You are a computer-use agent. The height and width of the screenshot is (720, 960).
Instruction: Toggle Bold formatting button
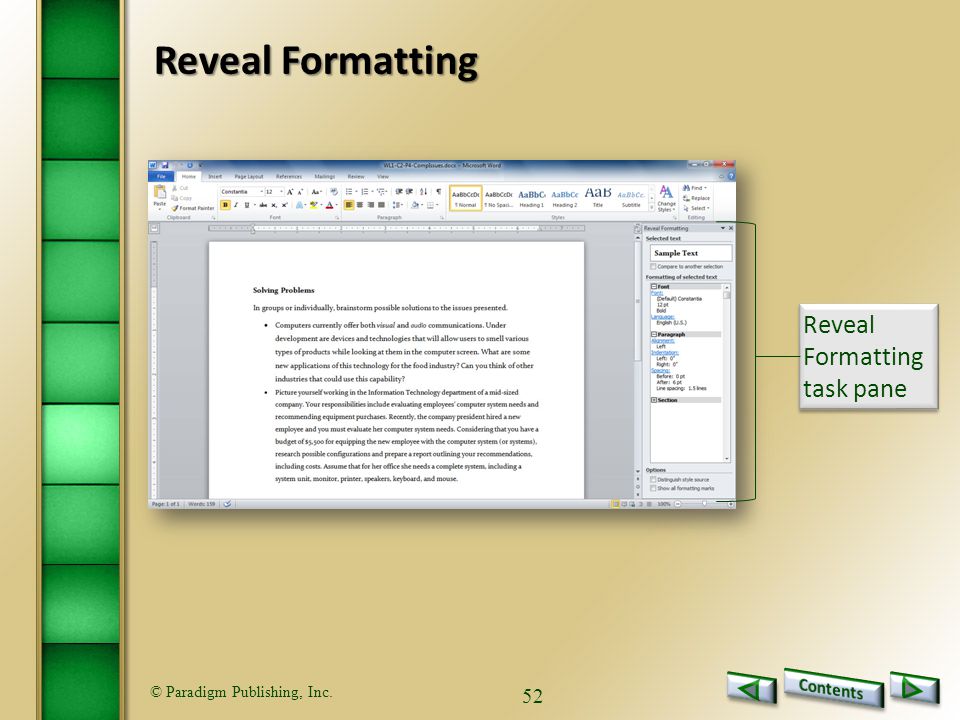click(x=225, y=205)
